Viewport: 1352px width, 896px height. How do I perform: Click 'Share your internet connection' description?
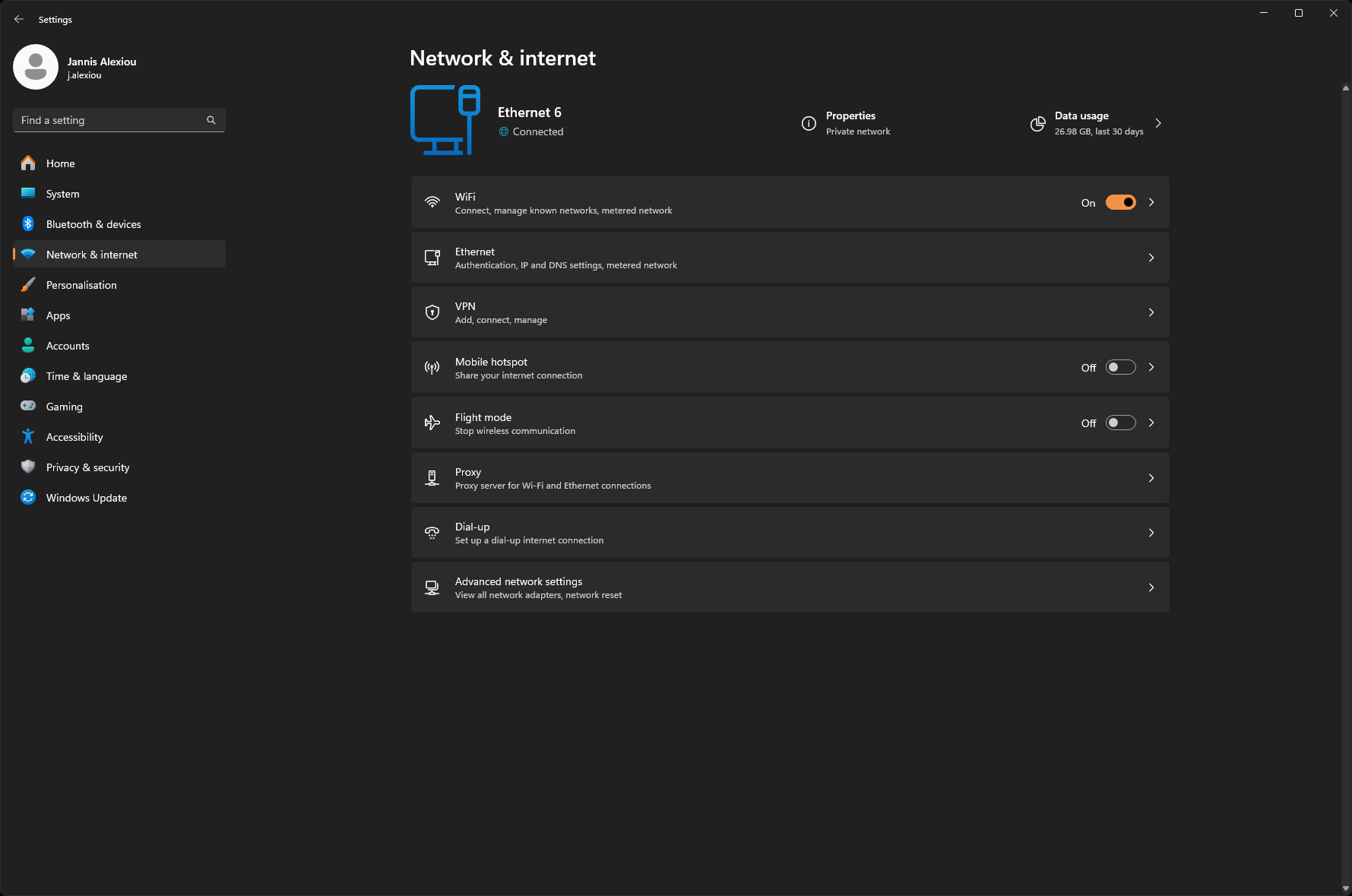[x=519, y=375]
